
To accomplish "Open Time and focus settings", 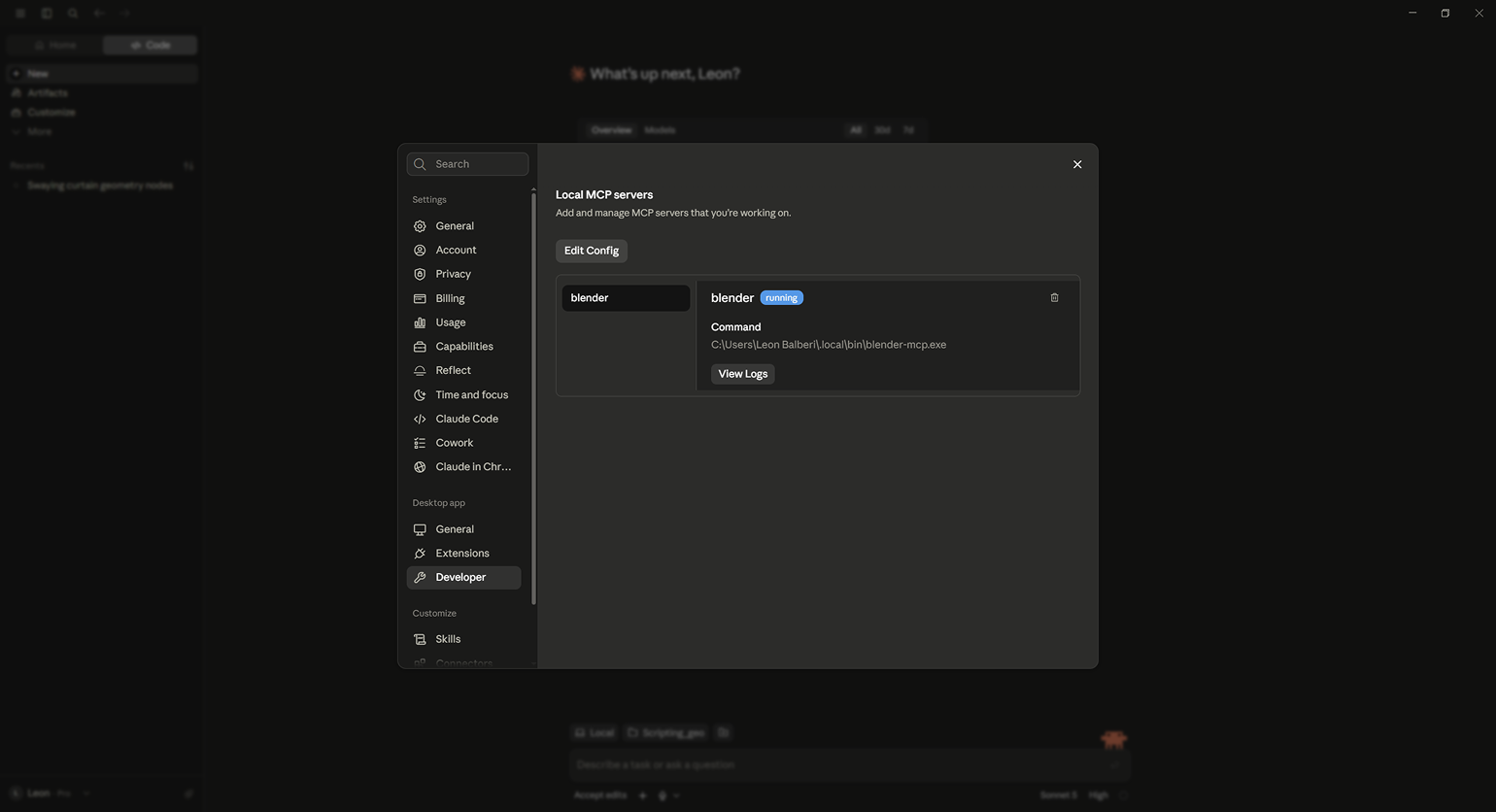I will click(x=464, y=395).
